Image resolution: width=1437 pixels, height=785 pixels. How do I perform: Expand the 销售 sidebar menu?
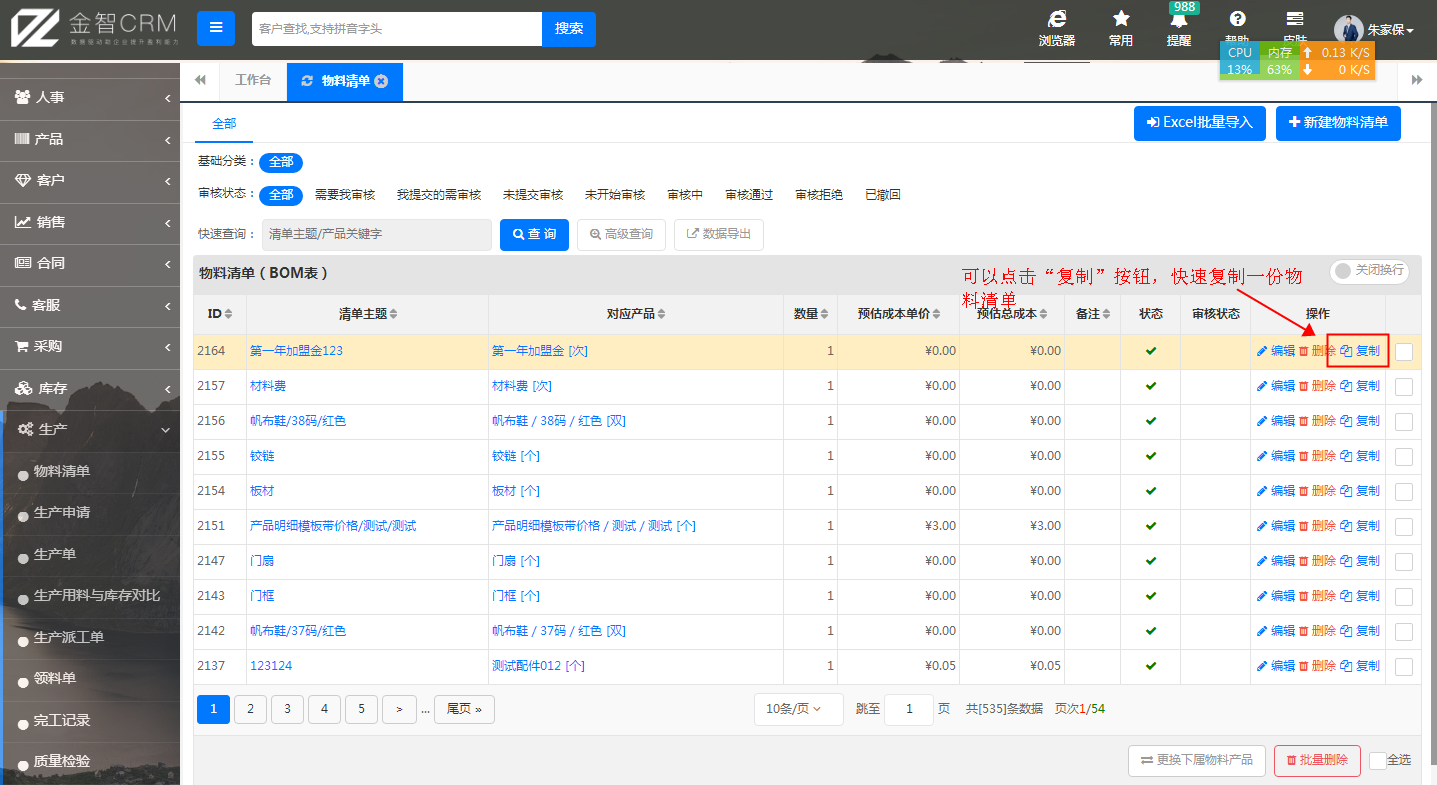(x=90, y=222)
